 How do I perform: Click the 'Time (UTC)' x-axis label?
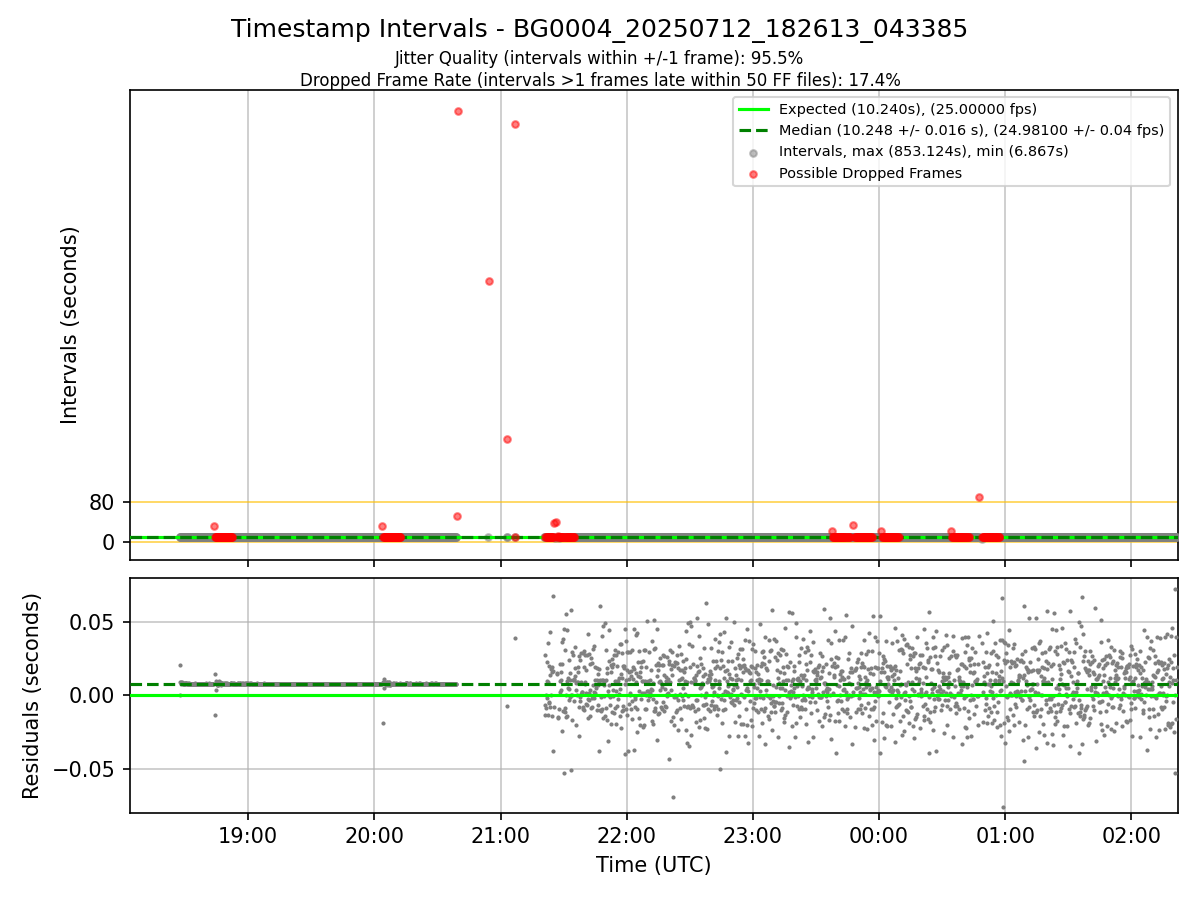653,866
